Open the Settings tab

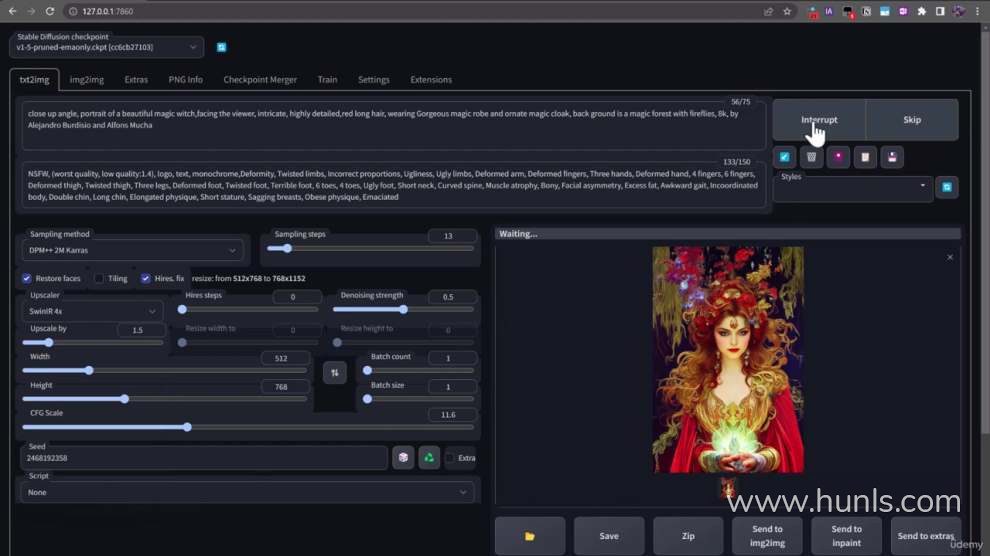click(374, 80)
